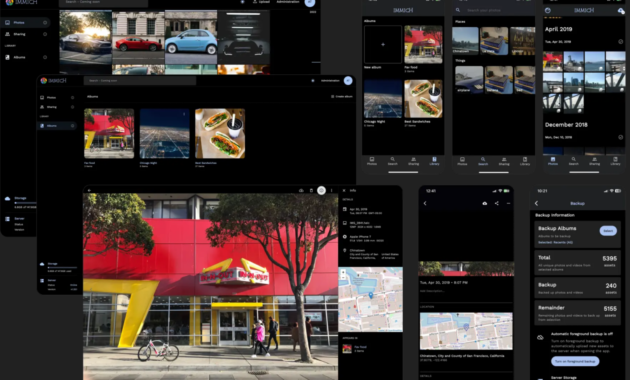The image size is (630, 380).
Task: Click Select button for Backup Albums
Action: point(608,231)
